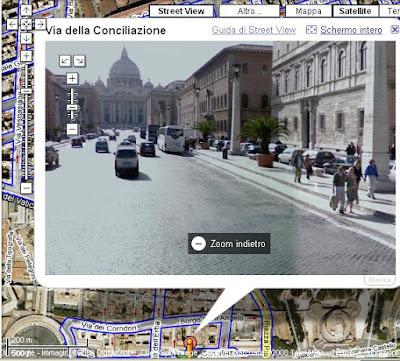Click Street View zoom slider handle
Image resolution: width=400 pixels, height=361 pixels.
click(72, 108)
